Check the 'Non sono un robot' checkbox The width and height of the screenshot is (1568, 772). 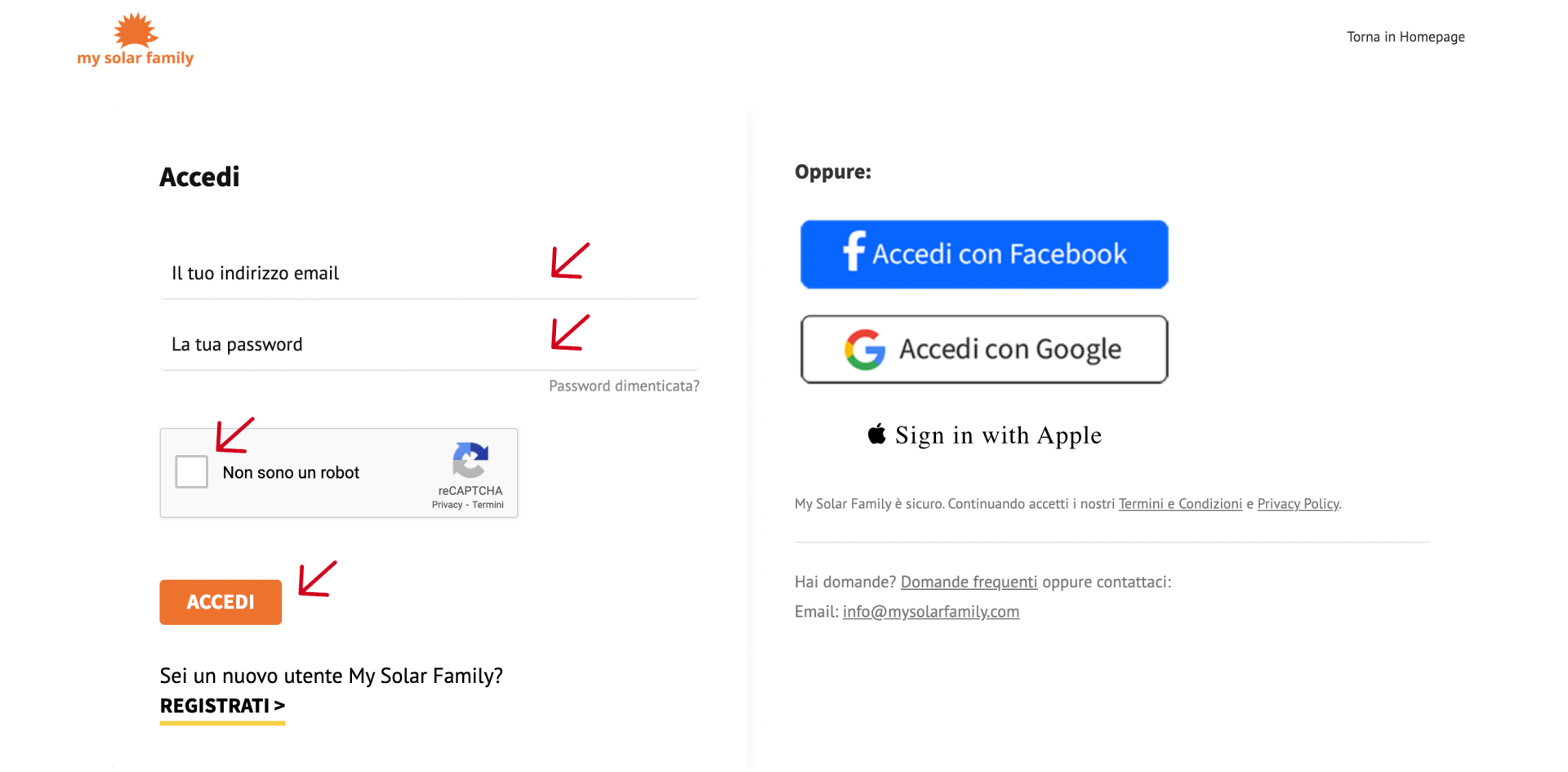(x=192, y=471)
